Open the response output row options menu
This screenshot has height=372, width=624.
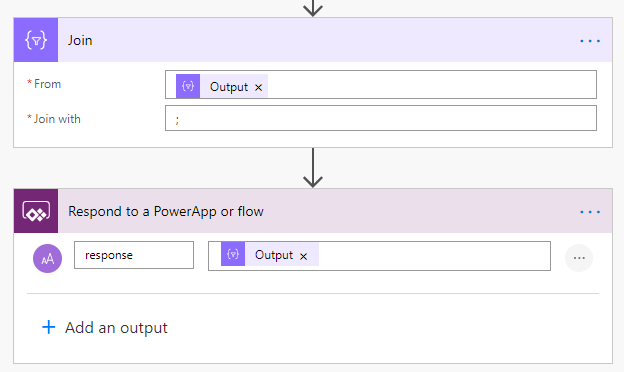[x=579, y=258]
